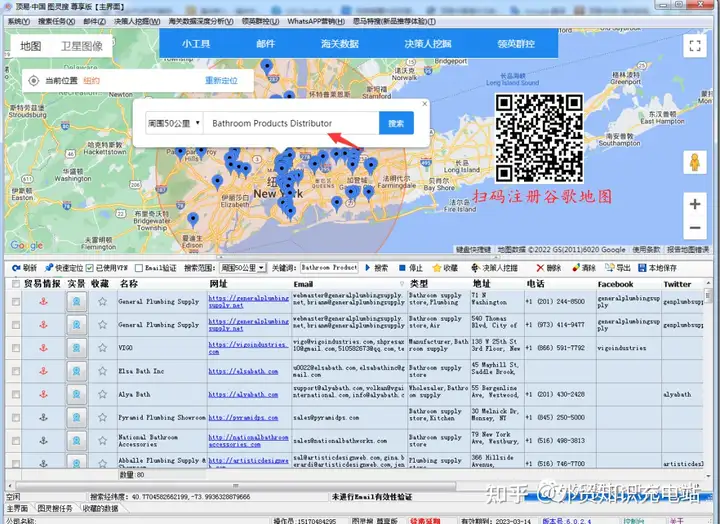Start search with the toolbar 搜索 play icon
720x524 pixels.
tap(367, 268)
